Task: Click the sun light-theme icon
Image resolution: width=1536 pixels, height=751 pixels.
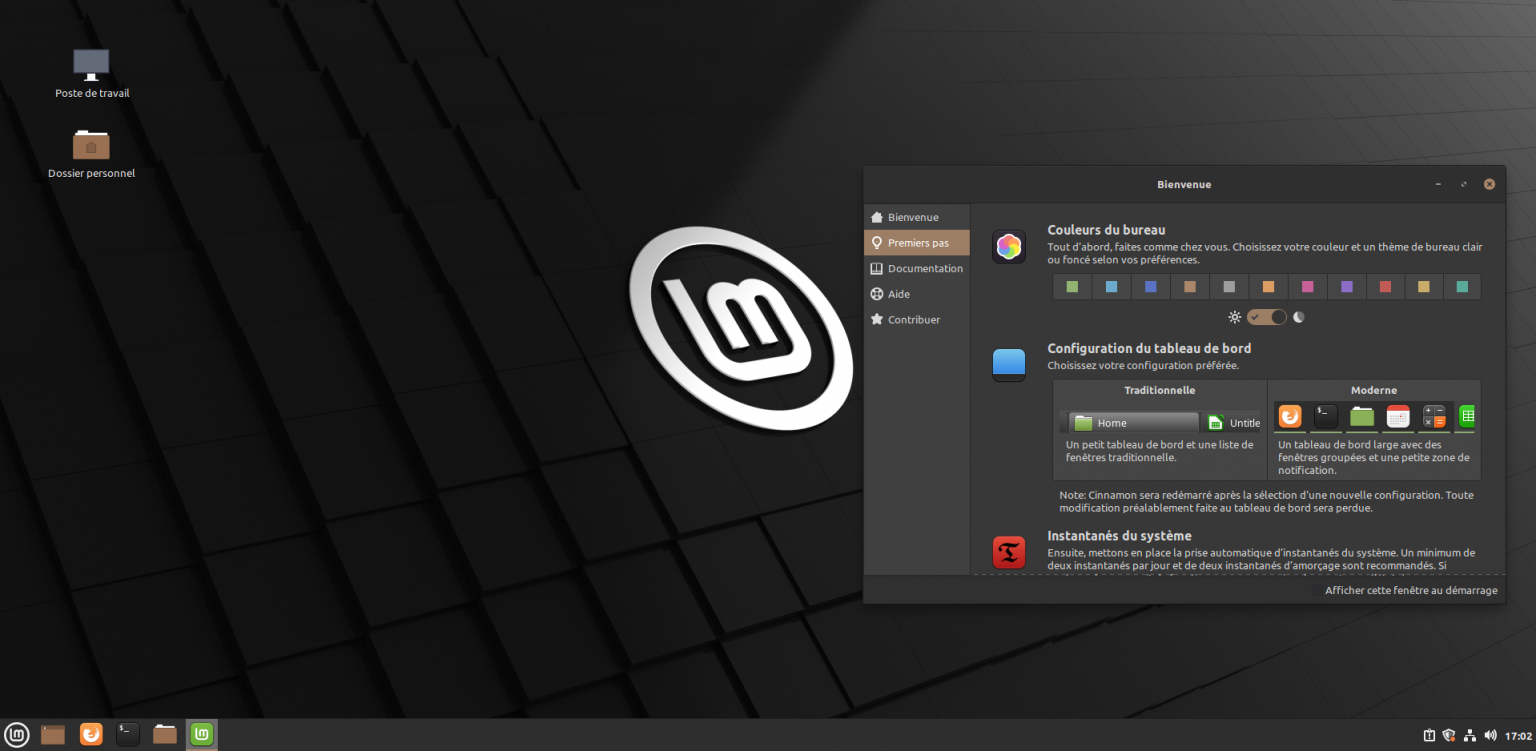Action: [x=1235, y=317]
